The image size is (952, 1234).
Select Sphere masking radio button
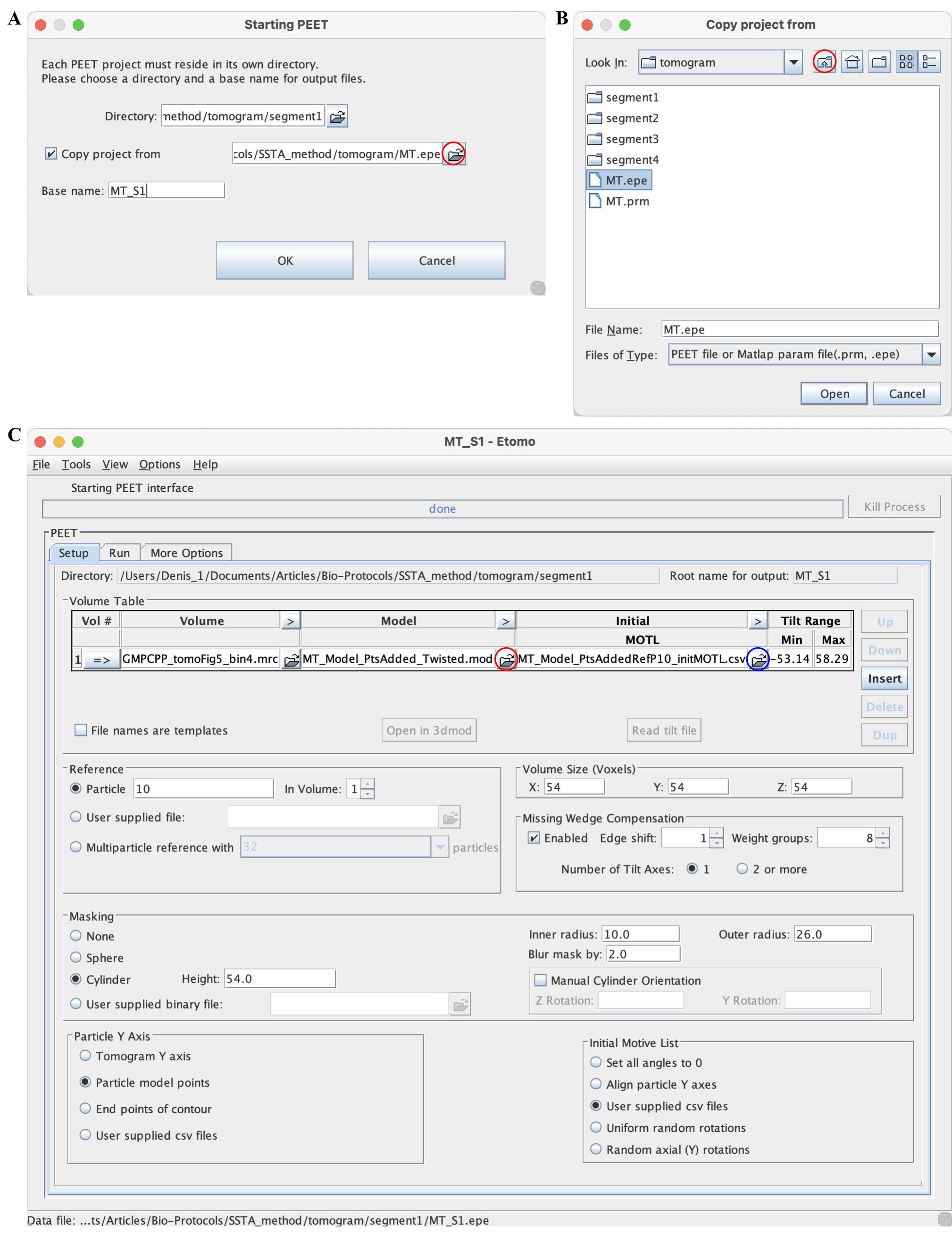(75, 957)
